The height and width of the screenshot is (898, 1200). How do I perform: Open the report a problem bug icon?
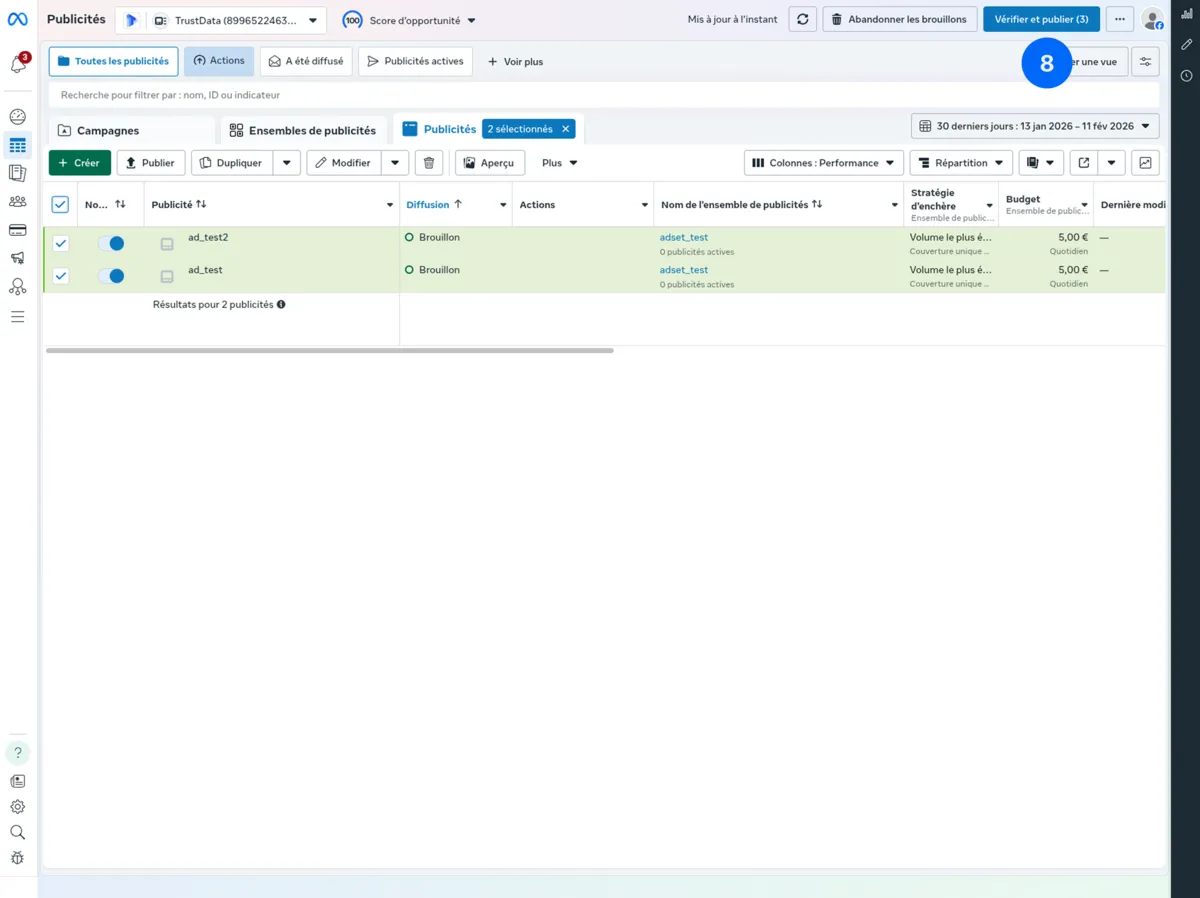coord(18,858)
